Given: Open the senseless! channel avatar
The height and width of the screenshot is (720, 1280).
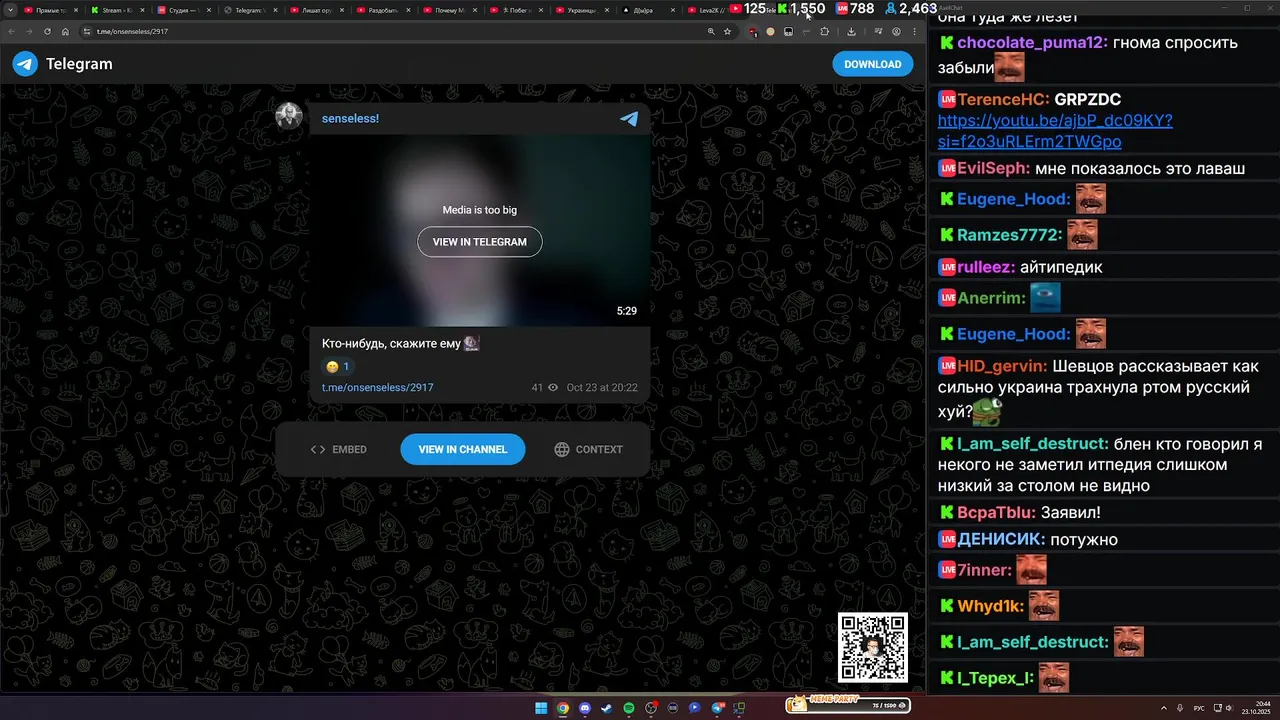Looking at the screenshot, I should pos(289,116).
